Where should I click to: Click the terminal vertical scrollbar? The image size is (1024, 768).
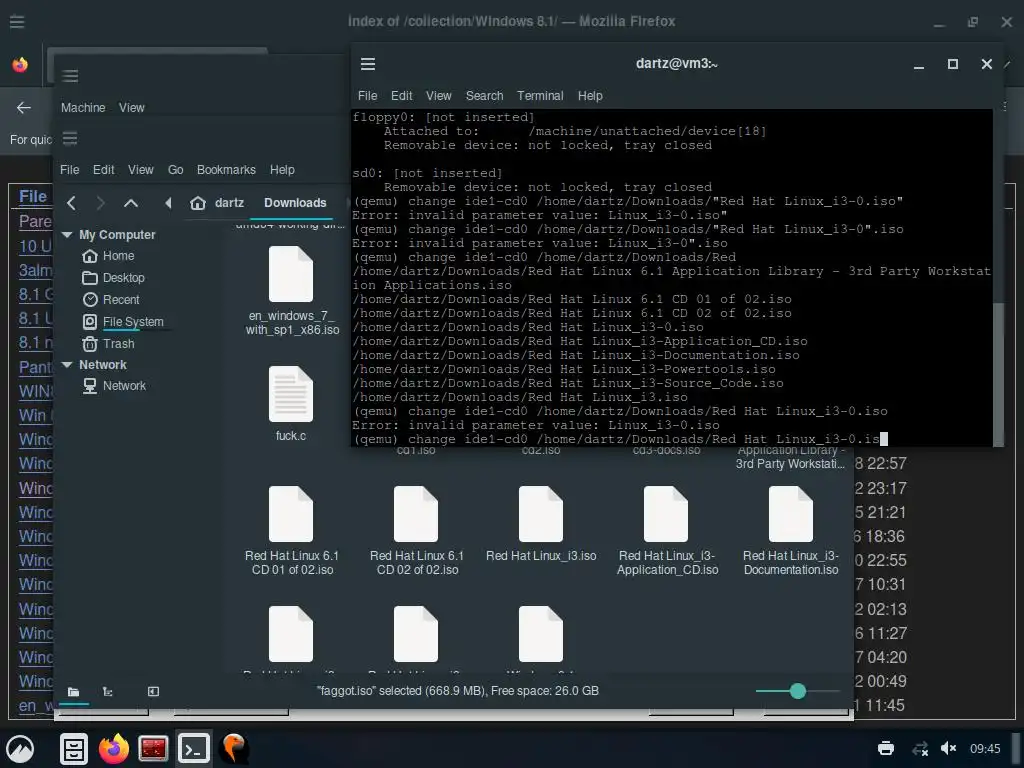(x=998, y=374)
